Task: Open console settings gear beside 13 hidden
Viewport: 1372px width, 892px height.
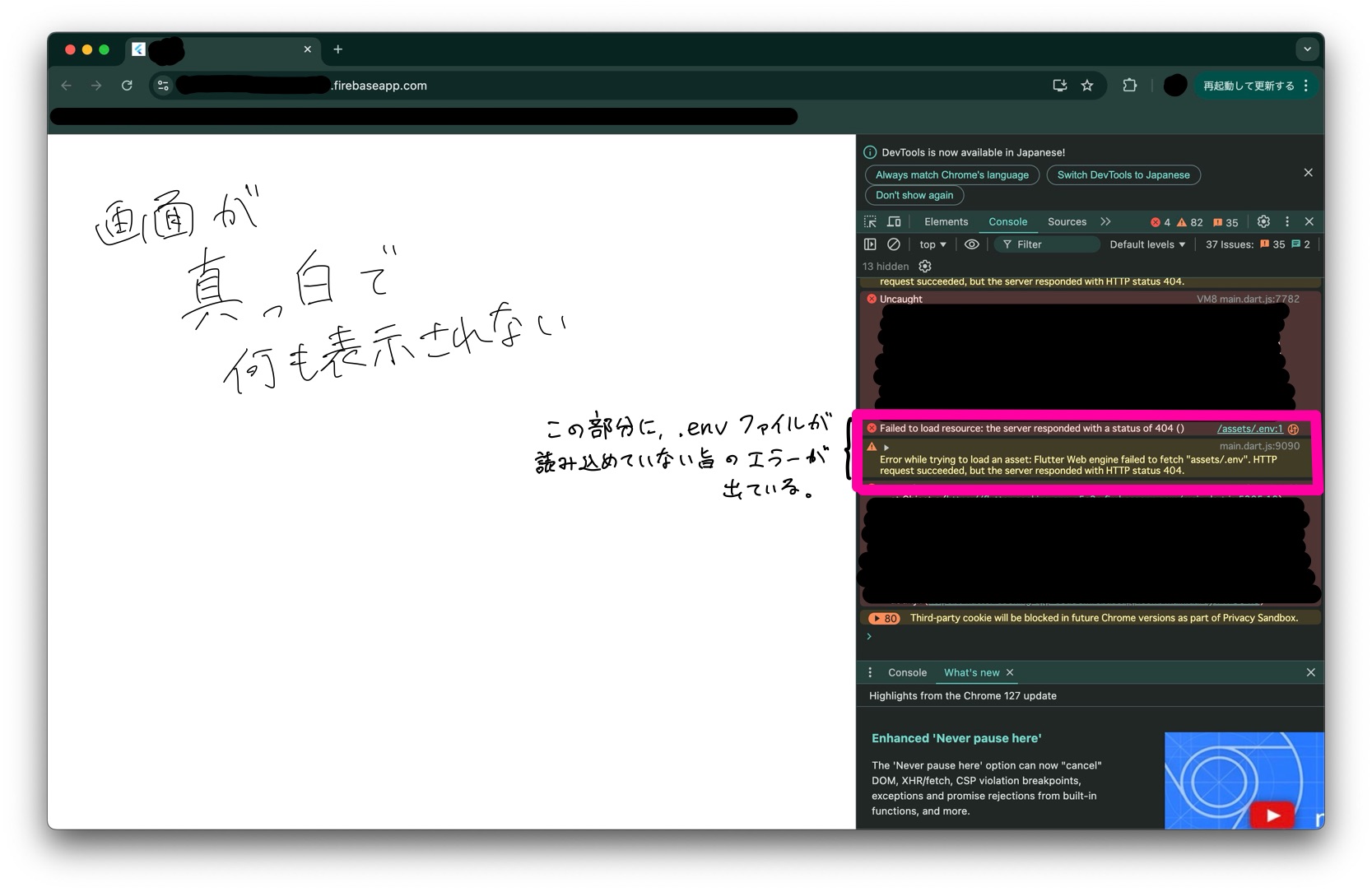Action: (x=925, y=267)
